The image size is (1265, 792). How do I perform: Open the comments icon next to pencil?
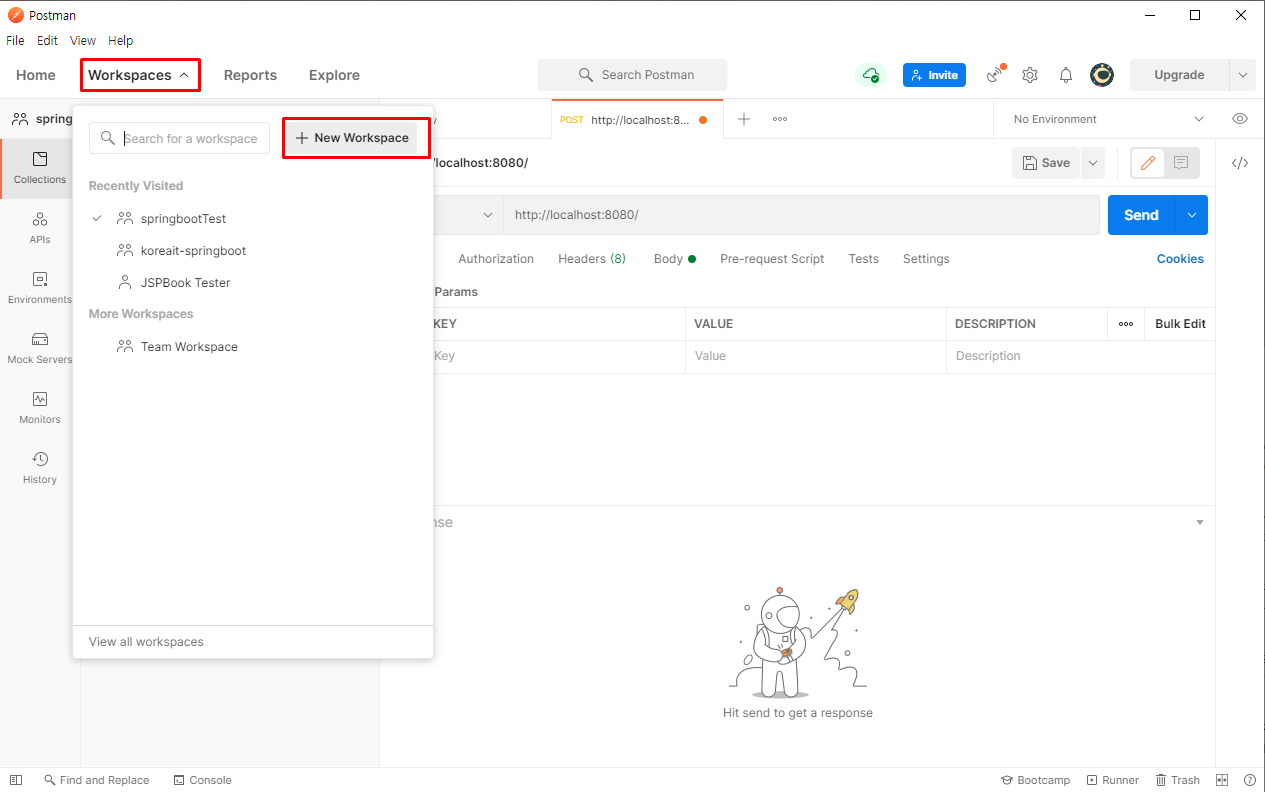pyautogui.click(x=1182, y=163)
